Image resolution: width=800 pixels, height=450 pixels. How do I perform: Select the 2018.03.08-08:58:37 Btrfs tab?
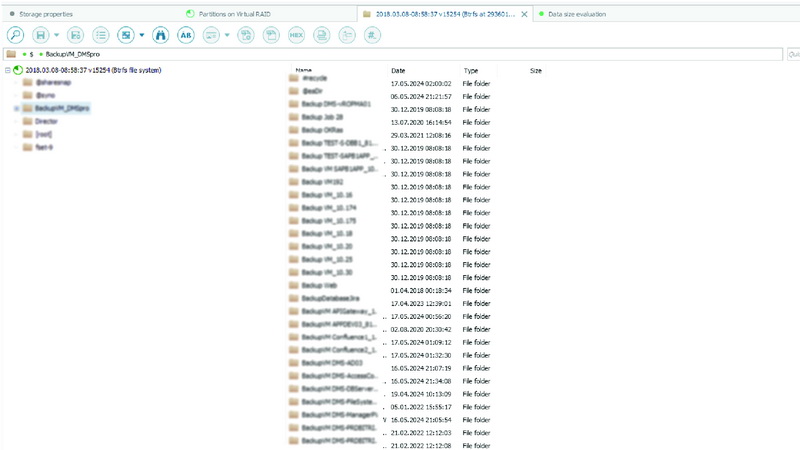pos(445,14)
